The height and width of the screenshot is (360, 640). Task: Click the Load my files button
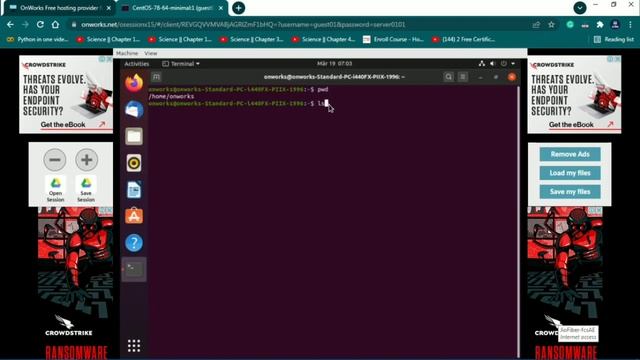(x=570, y=173)
